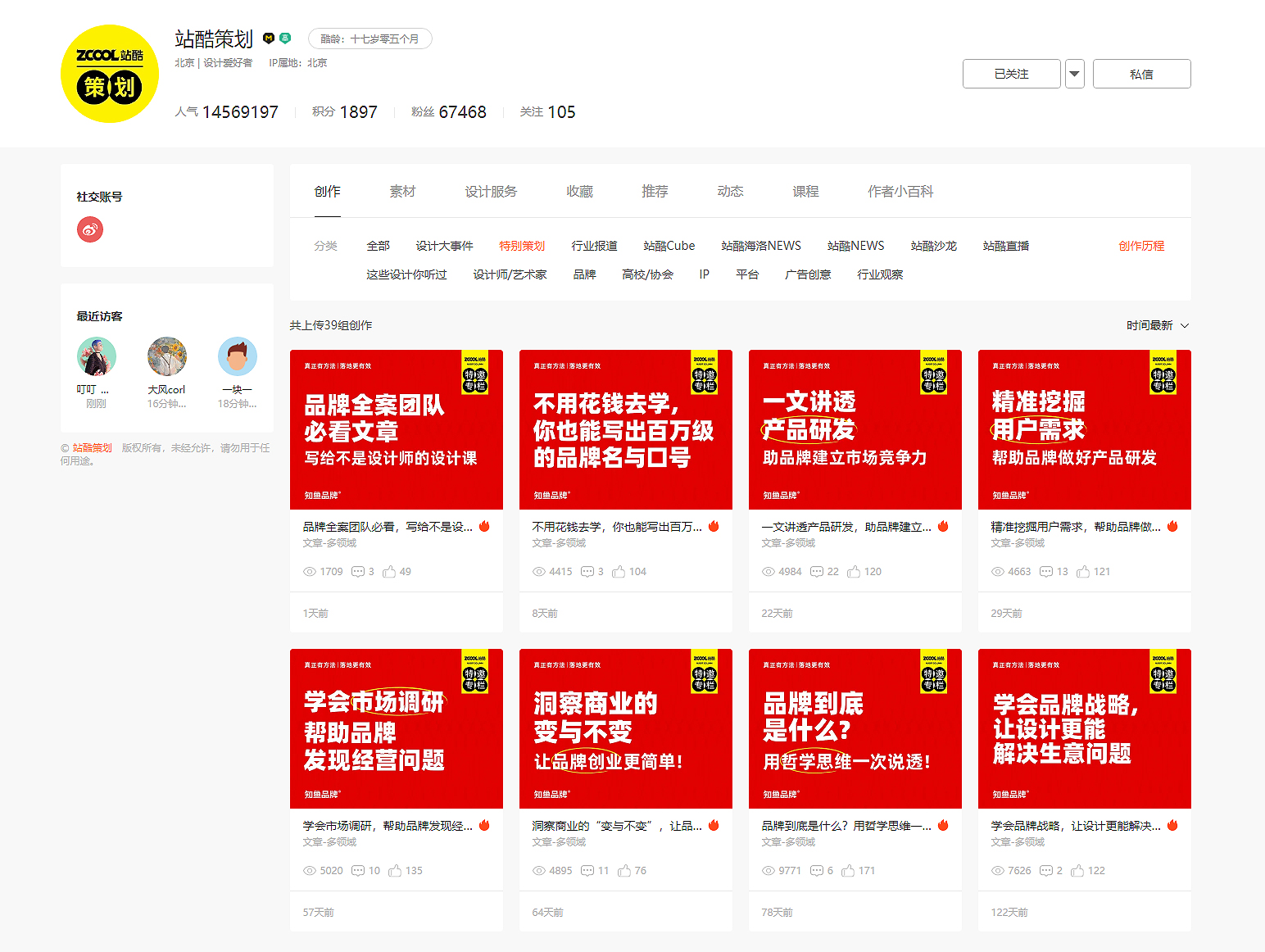Viewport: 1265px width, 952px height.
Task: Click eye icon on 学会品牌战略 card
Action: (998, 871)
